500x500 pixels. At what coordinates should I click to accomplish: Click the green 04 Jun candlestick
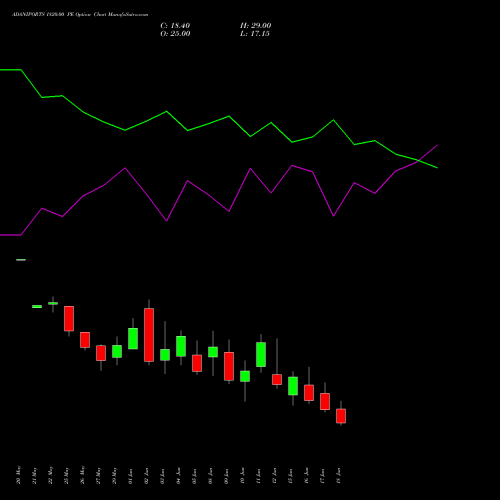181,346
